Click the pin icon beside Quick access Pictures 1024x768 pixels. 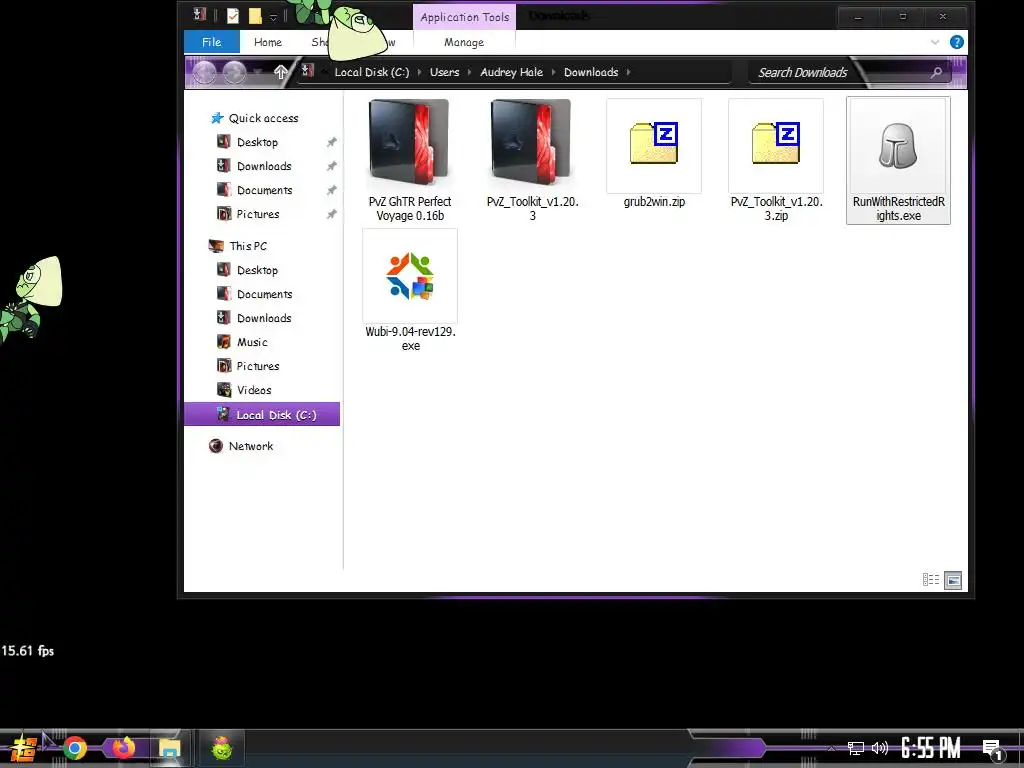[331, 214]
